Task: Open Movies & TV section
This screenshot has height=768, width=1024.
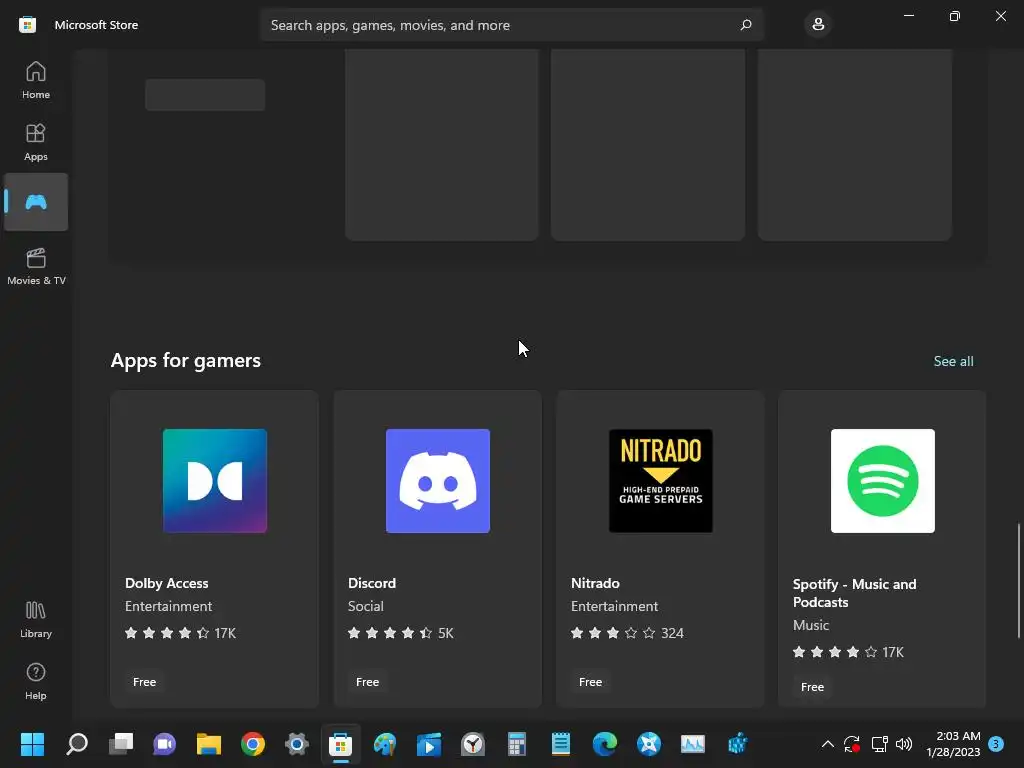Action: click(x=36, y=266)
